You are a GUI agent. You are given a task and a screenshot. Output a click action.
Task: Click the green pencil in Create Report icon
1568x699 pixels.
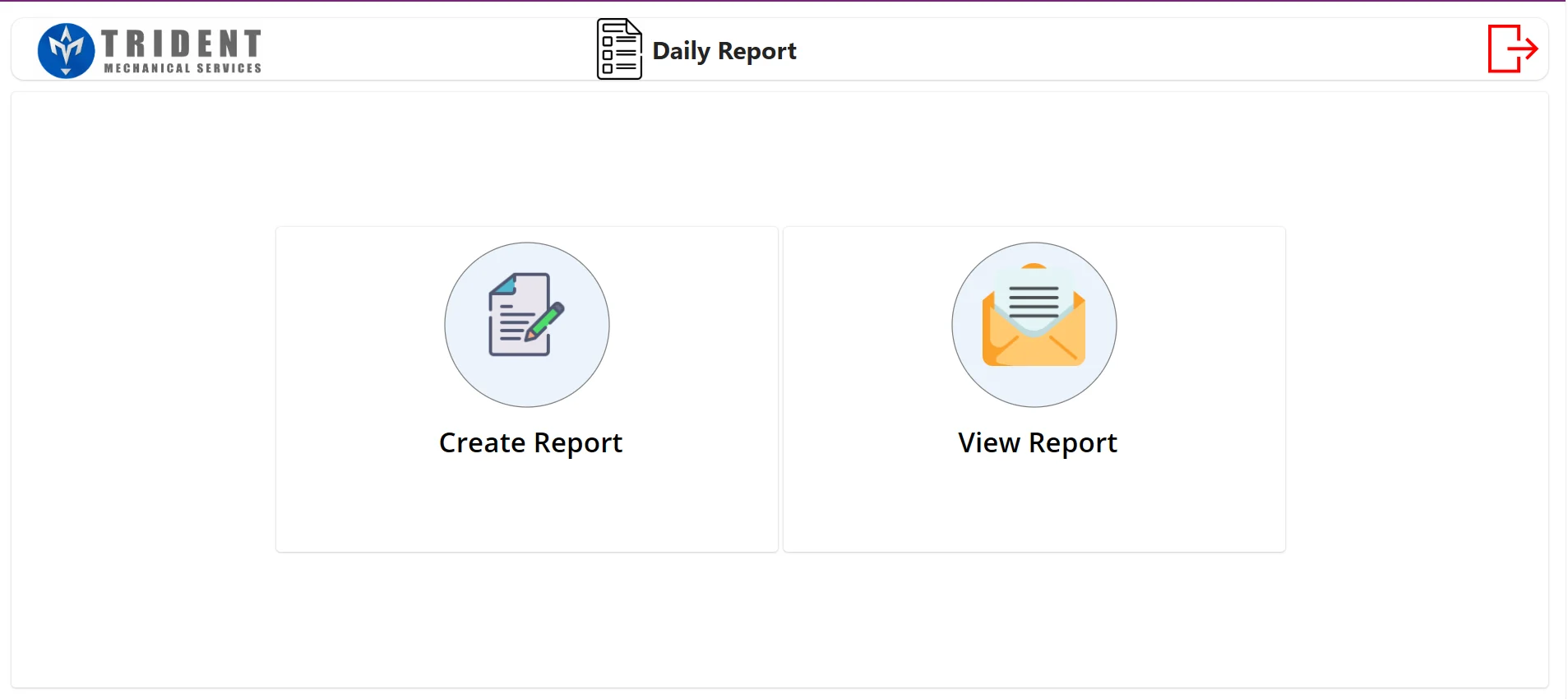coord(546,321)
